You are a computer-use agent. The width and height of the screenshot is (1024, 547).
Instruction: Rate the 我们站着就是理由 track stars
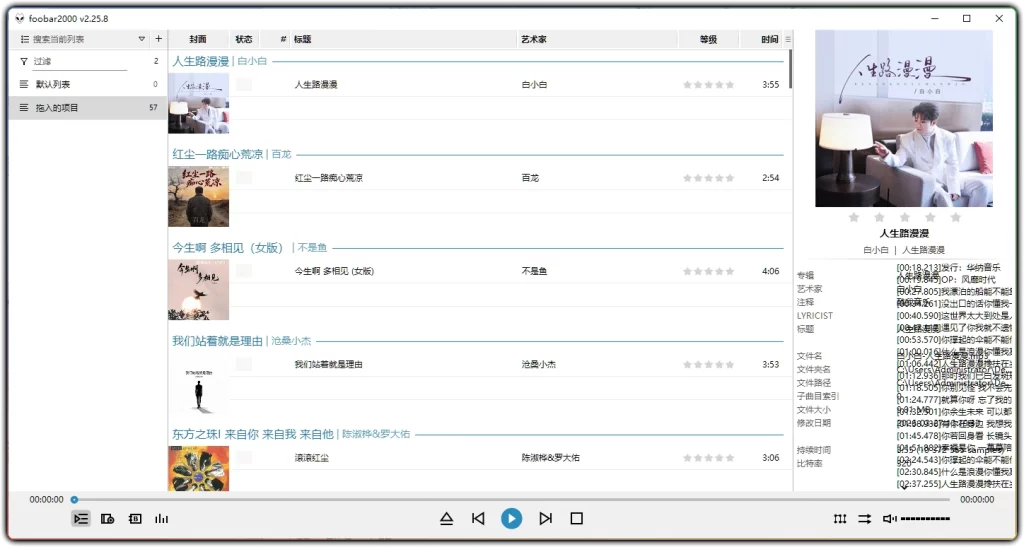[x=709, y=364]
